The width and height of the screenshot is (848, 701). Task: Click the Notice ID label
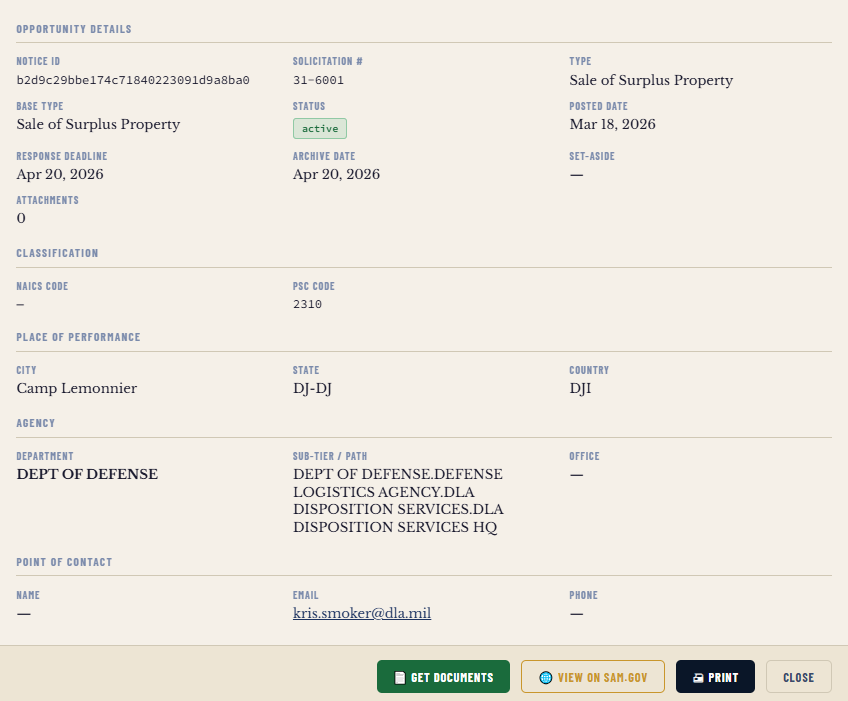pos(38,61)
